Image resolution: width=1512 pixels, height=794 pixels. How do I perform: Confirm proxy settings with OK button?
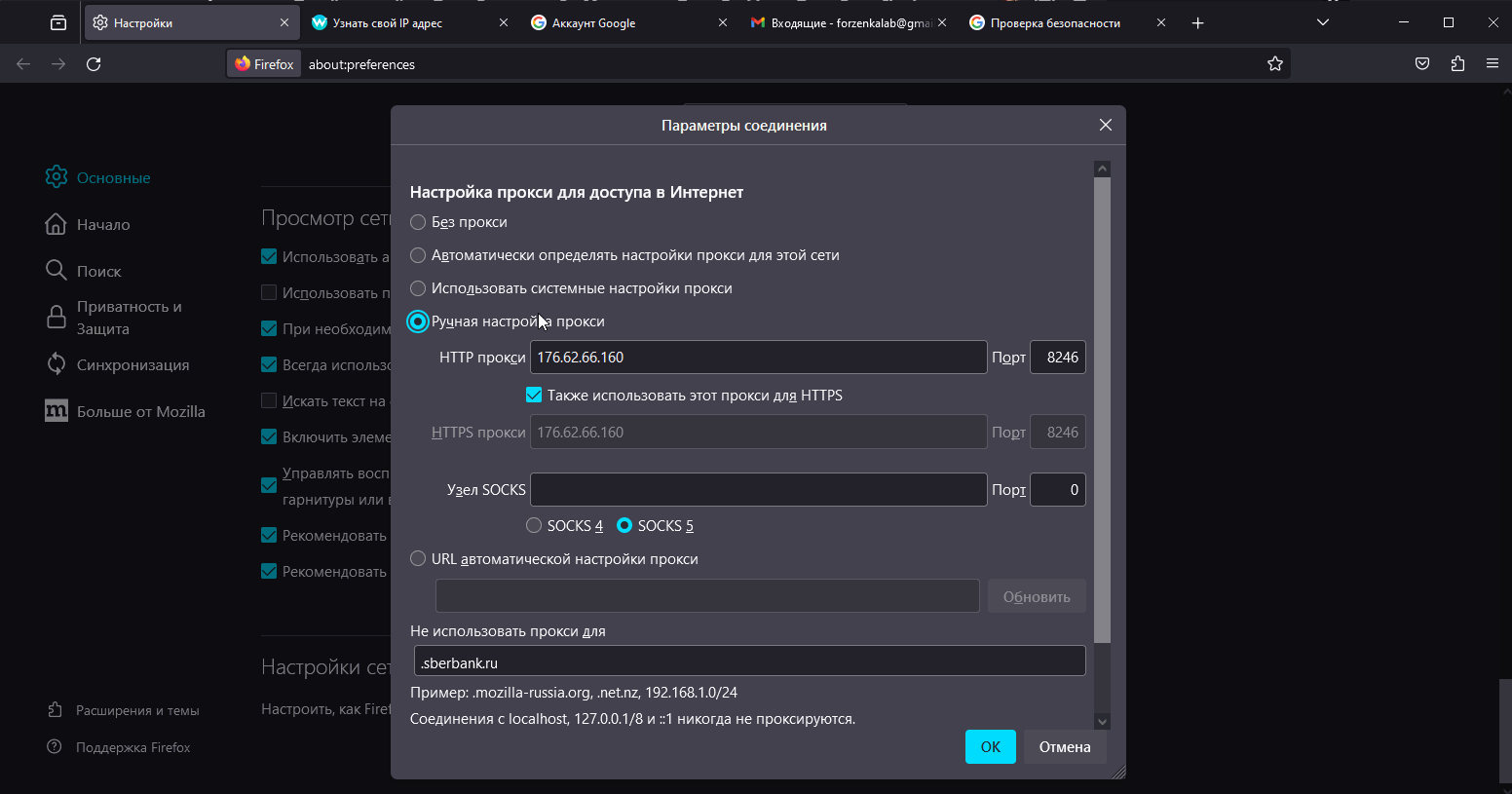pos(990,747)
